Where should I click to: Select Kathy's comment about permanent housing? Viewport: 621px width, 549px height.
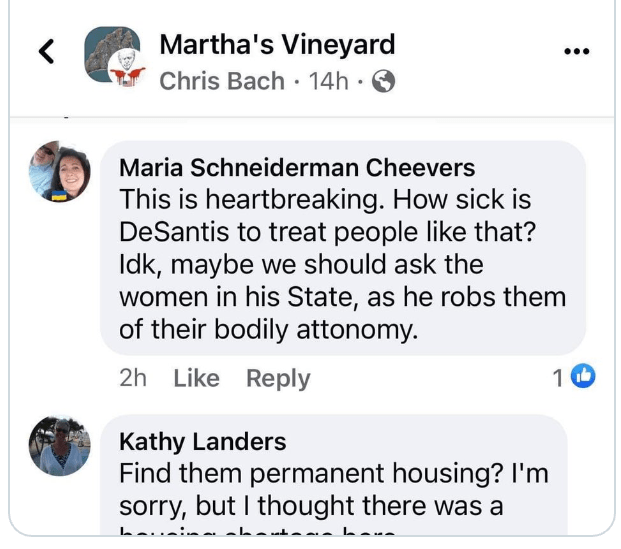pos(334,490)
